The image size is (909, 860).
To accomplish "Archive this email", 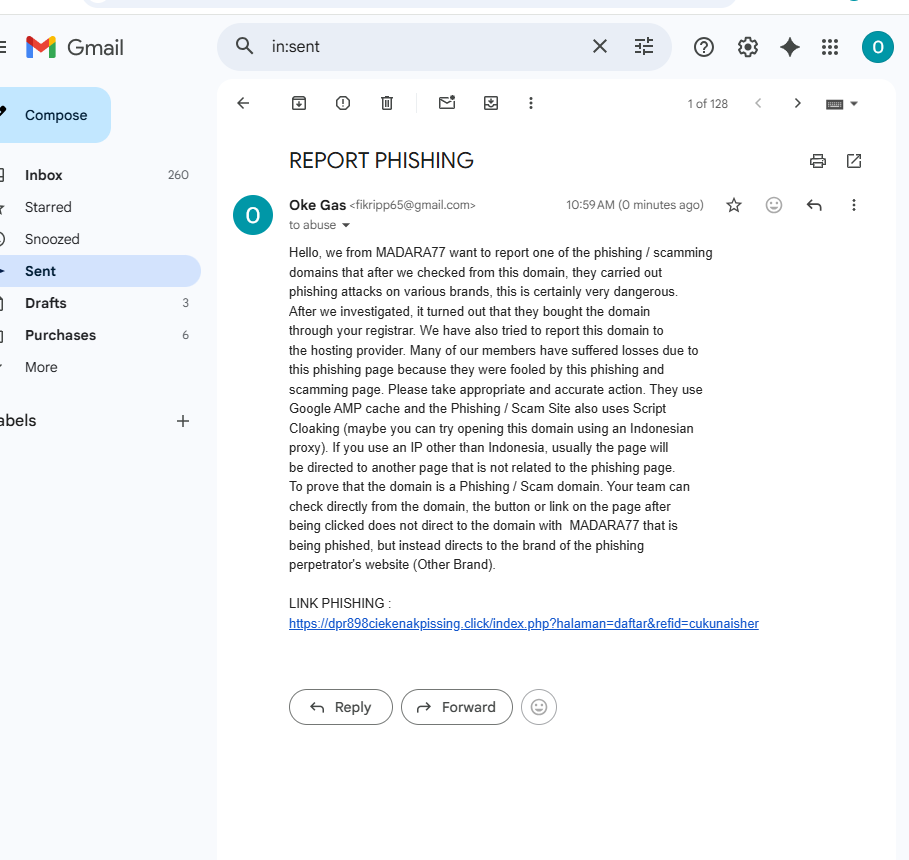I will pos(299,103).
